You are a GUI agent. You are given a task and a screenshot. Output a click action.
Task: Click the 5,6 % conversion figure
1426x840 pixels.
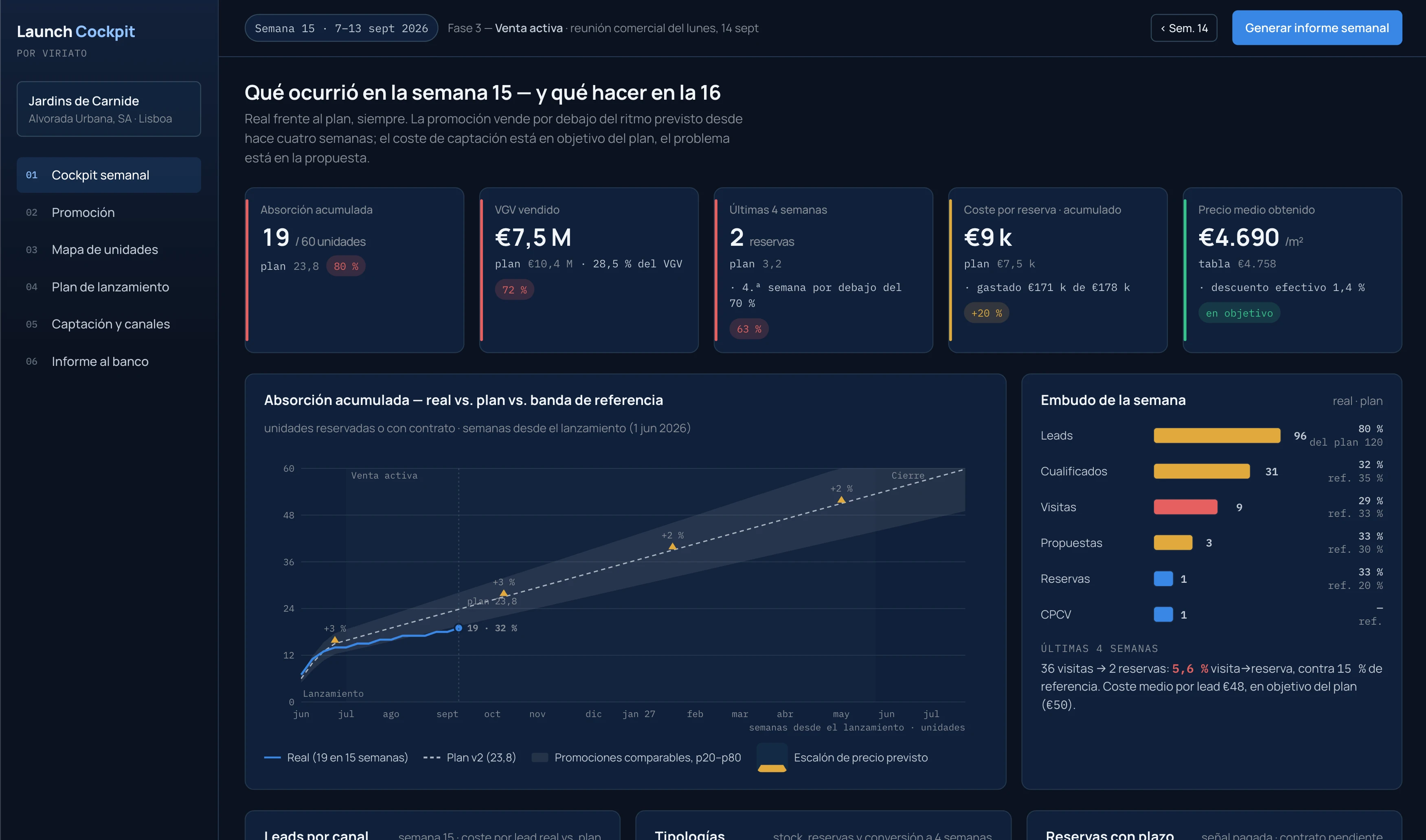pos(1190,669)
